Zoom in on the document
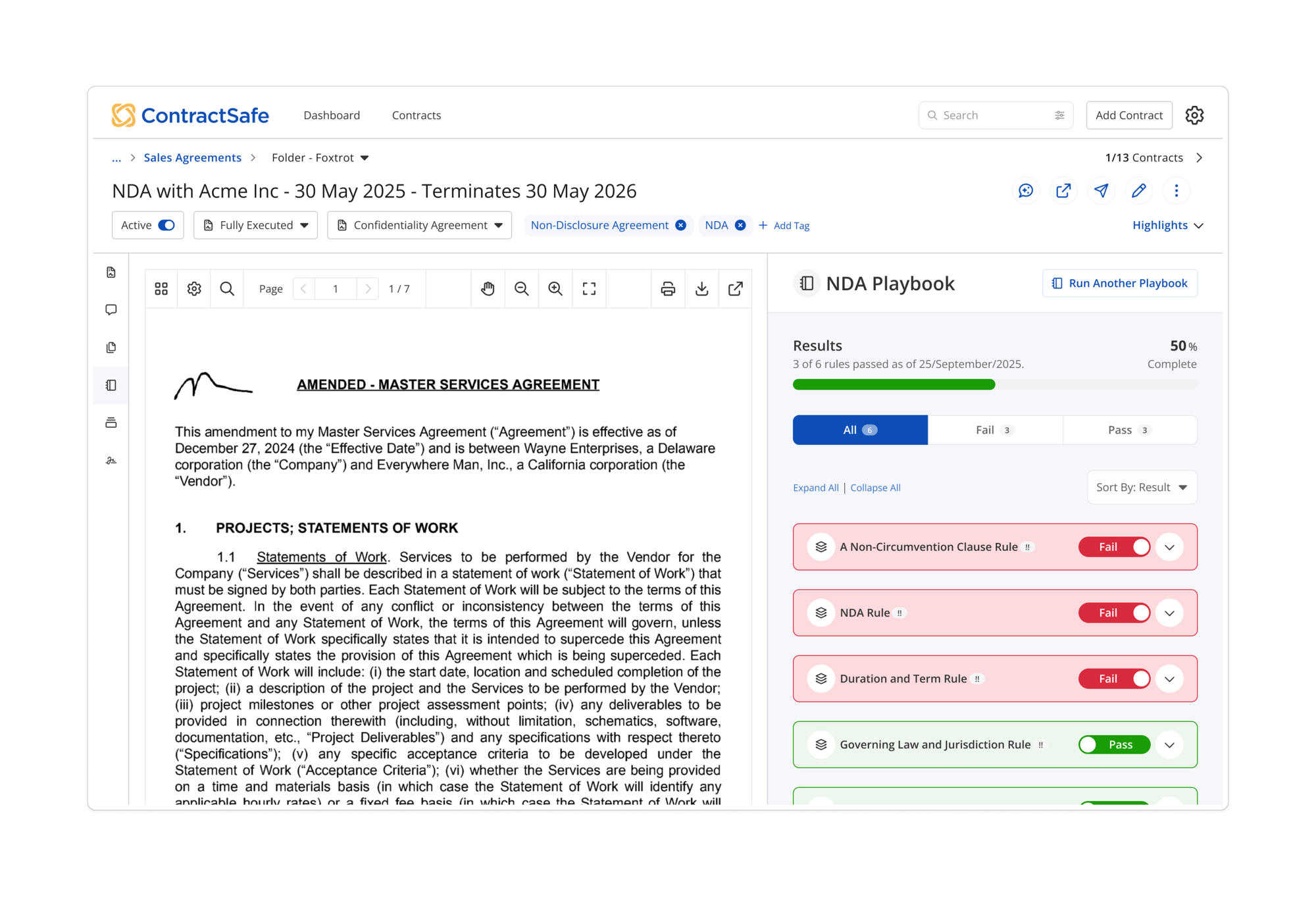 (x=555, y=288)
